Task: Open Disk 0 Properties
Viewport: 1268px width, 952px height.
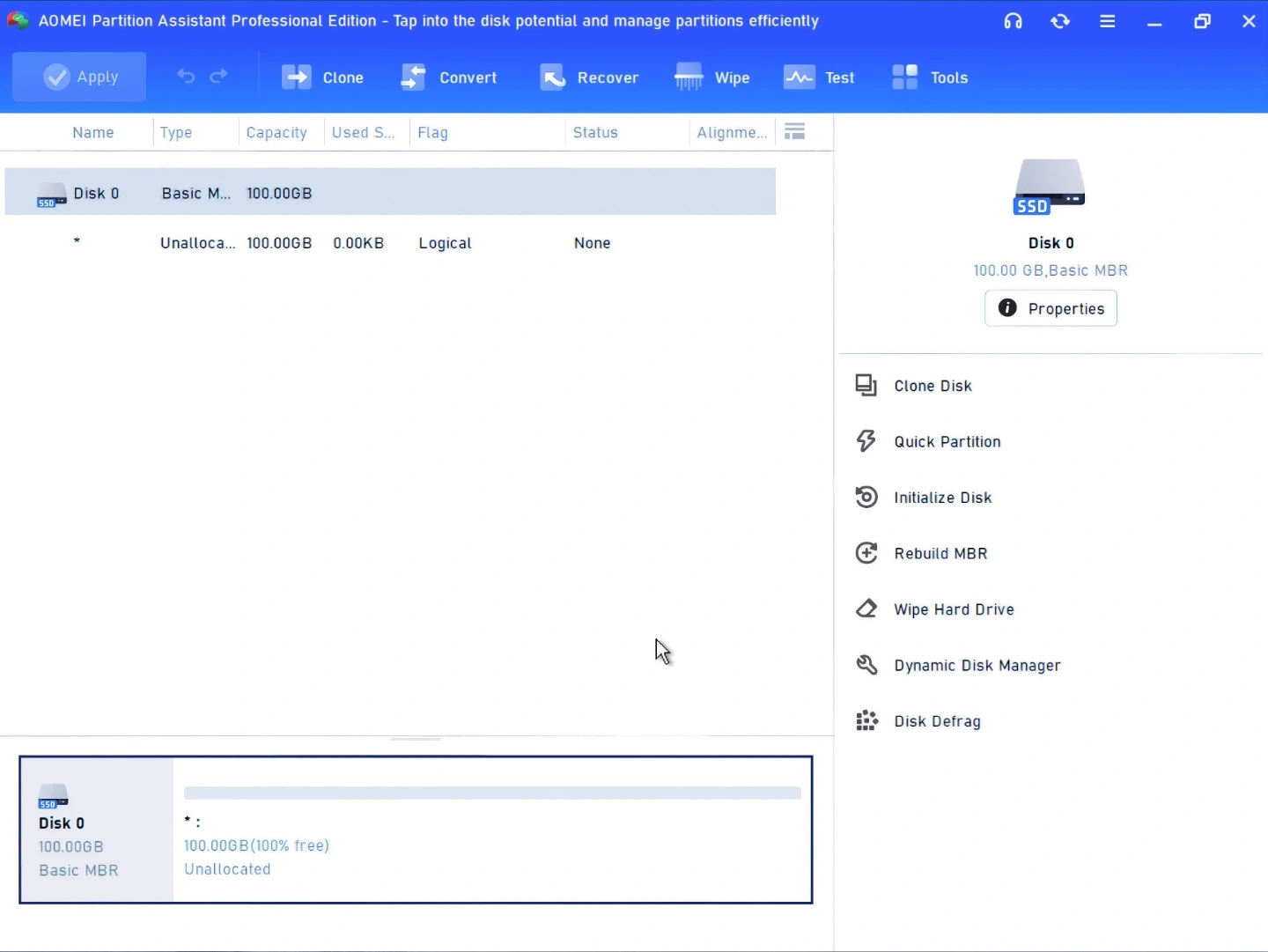Action: [1051, 308]
